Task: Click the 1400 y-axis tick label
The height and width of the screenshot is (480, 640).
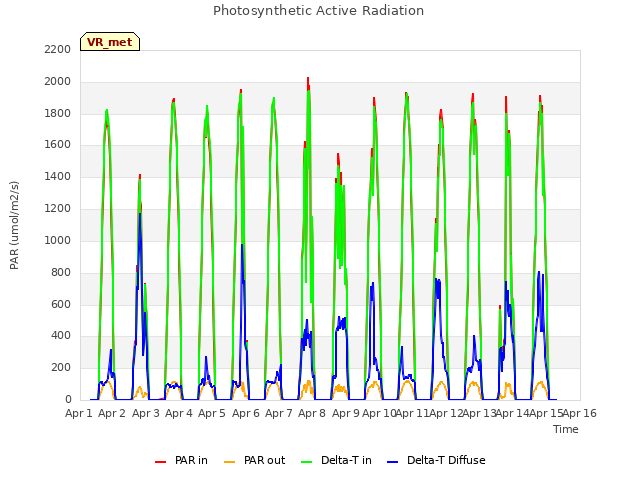Action: (58, 177)
